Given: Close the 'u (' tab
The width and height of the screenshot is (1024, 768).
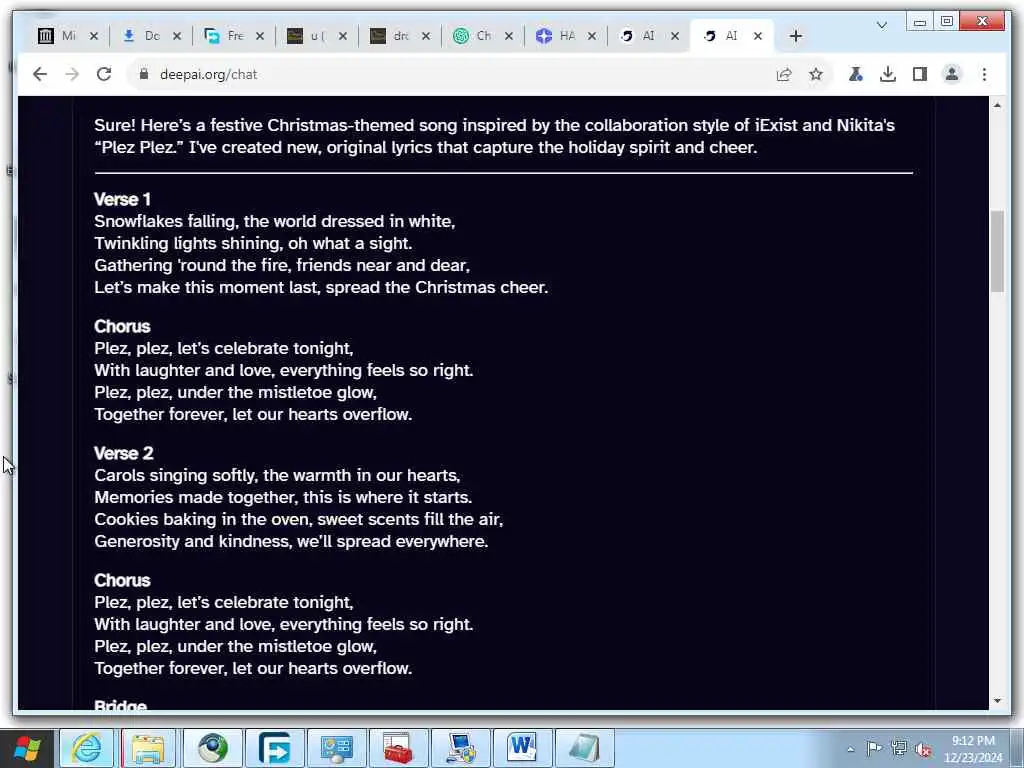Looking at the screenshot, I should click(343, 36).
